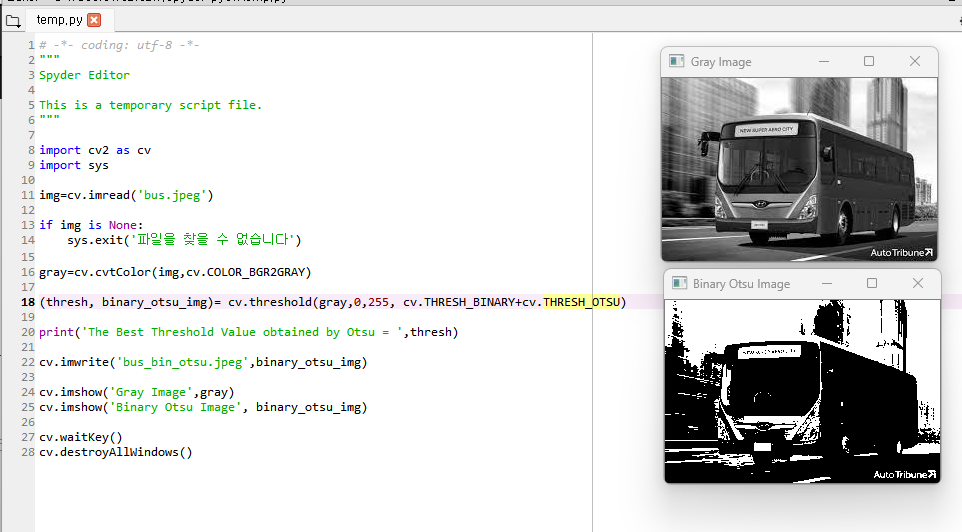Click THRESH_BINARY in the threshold line
The height and width of the screenshot is (532, 962).
(469, 302)
